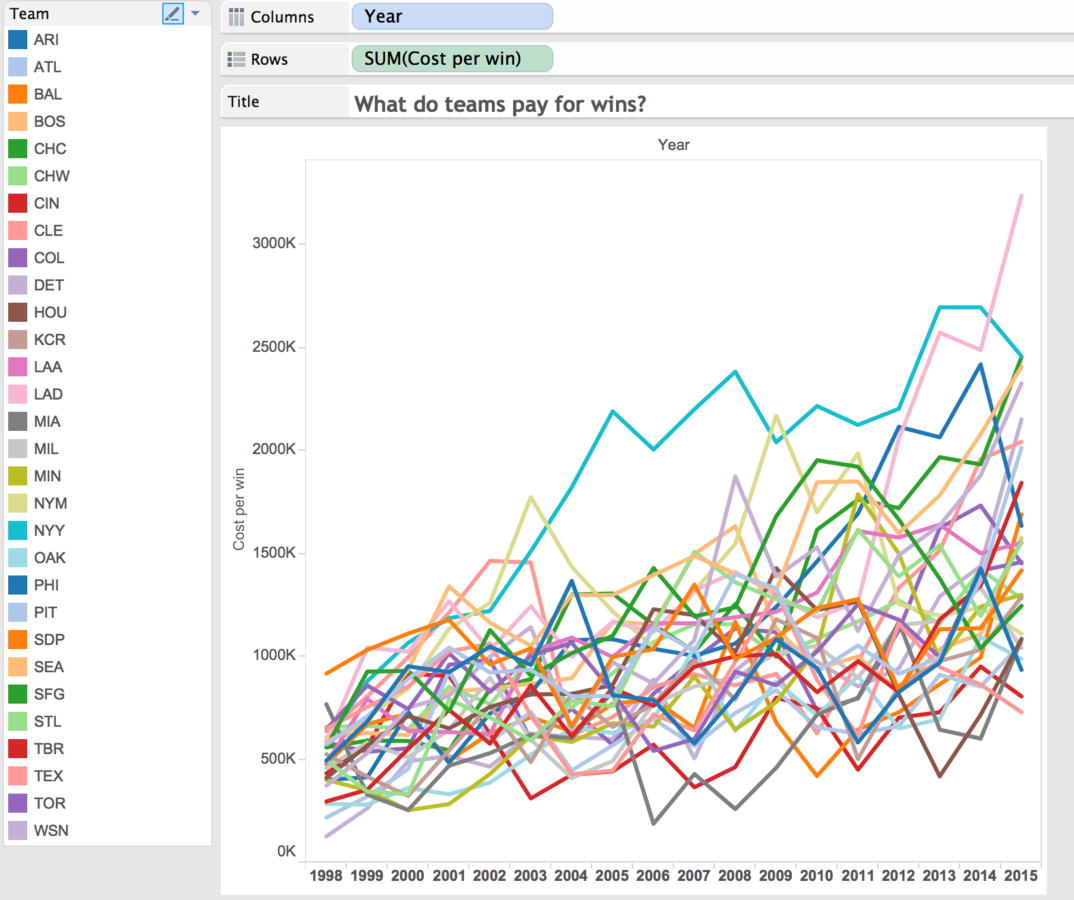Viewport: 1074px width, 900px height.
Task: Click the 3000K axis tick label
Action: (x=273, y=243)
